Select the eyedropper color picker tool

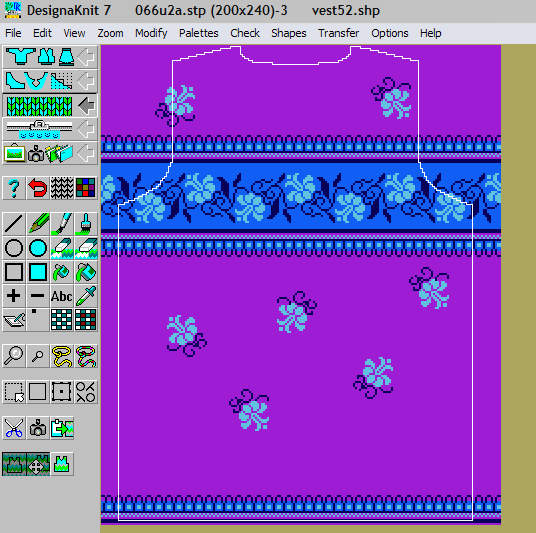85,296
